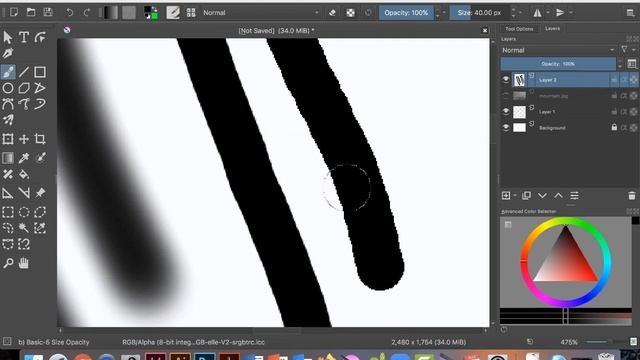Open the brush editor settings
Viewport: 640px width, 360px height.
(x=173, y=13)
